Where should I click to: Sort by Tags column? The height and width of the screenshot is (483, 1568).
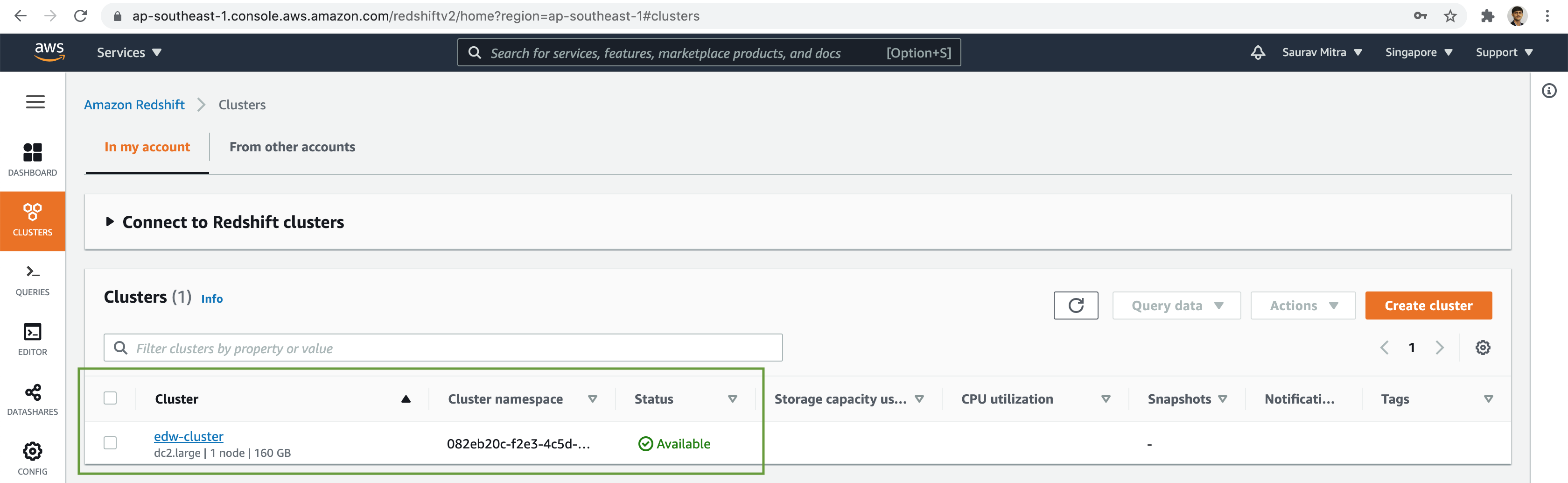click(x=1488, y=399)
